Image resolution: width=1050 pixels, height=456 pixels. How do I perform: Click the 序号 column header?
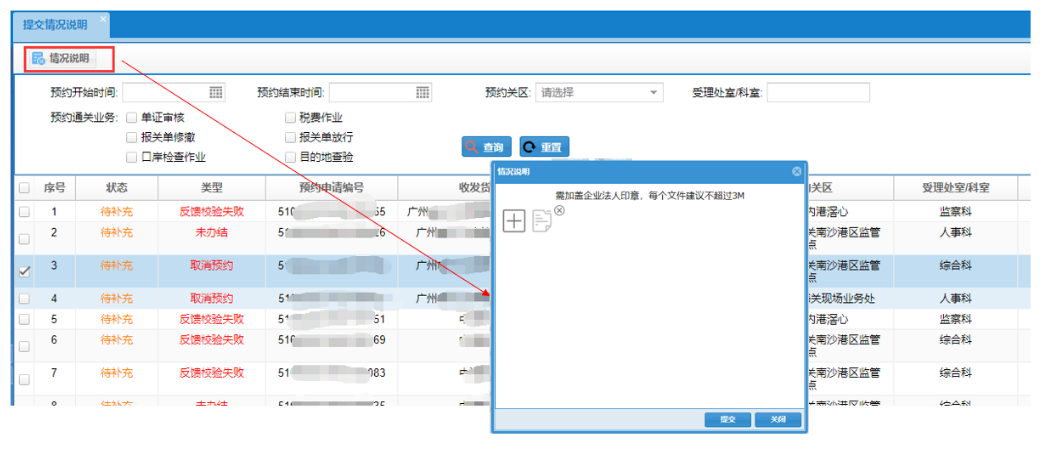pos(54,188)
